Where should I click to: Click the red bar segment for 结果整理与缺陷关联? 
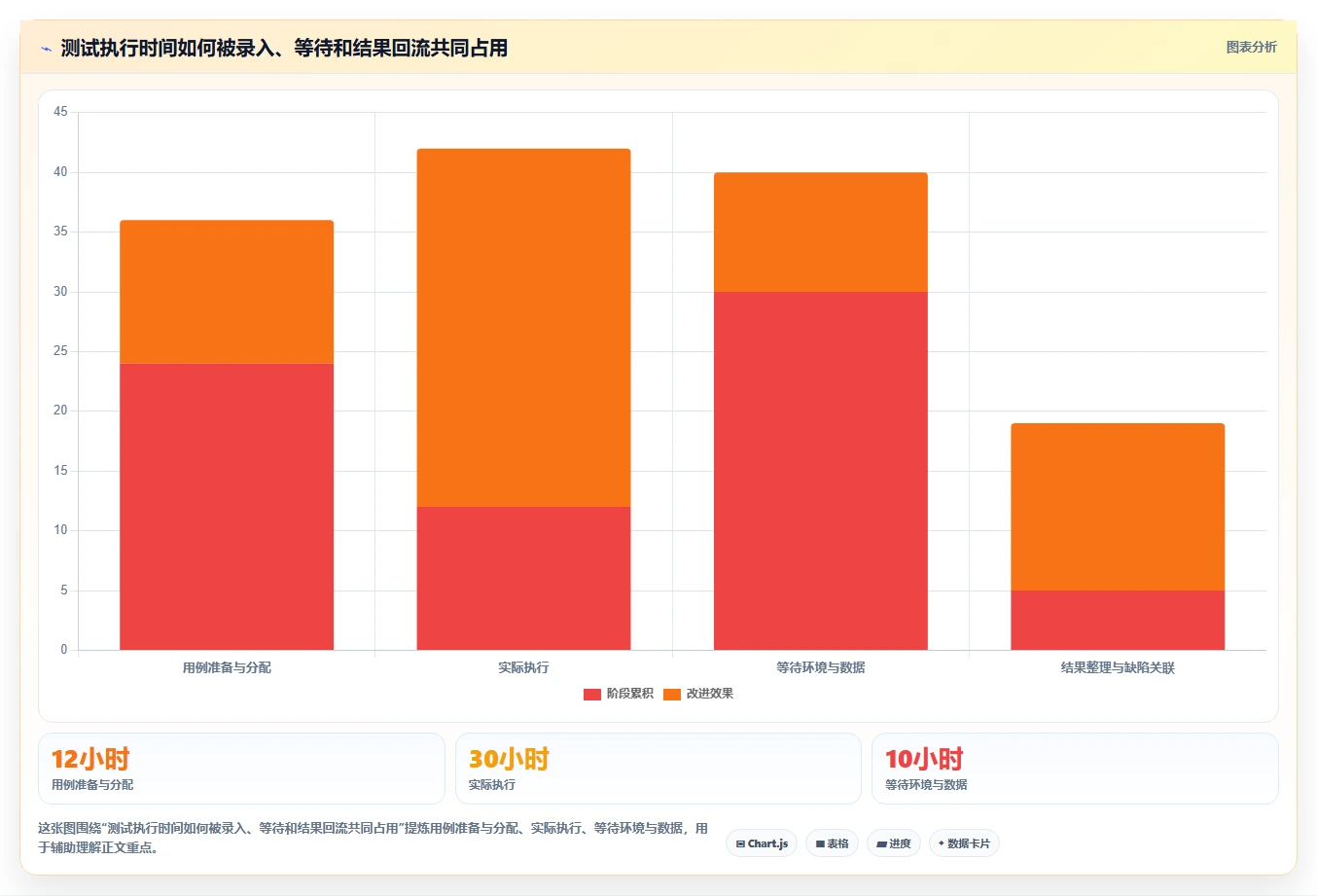click(x=1118, y=620)
